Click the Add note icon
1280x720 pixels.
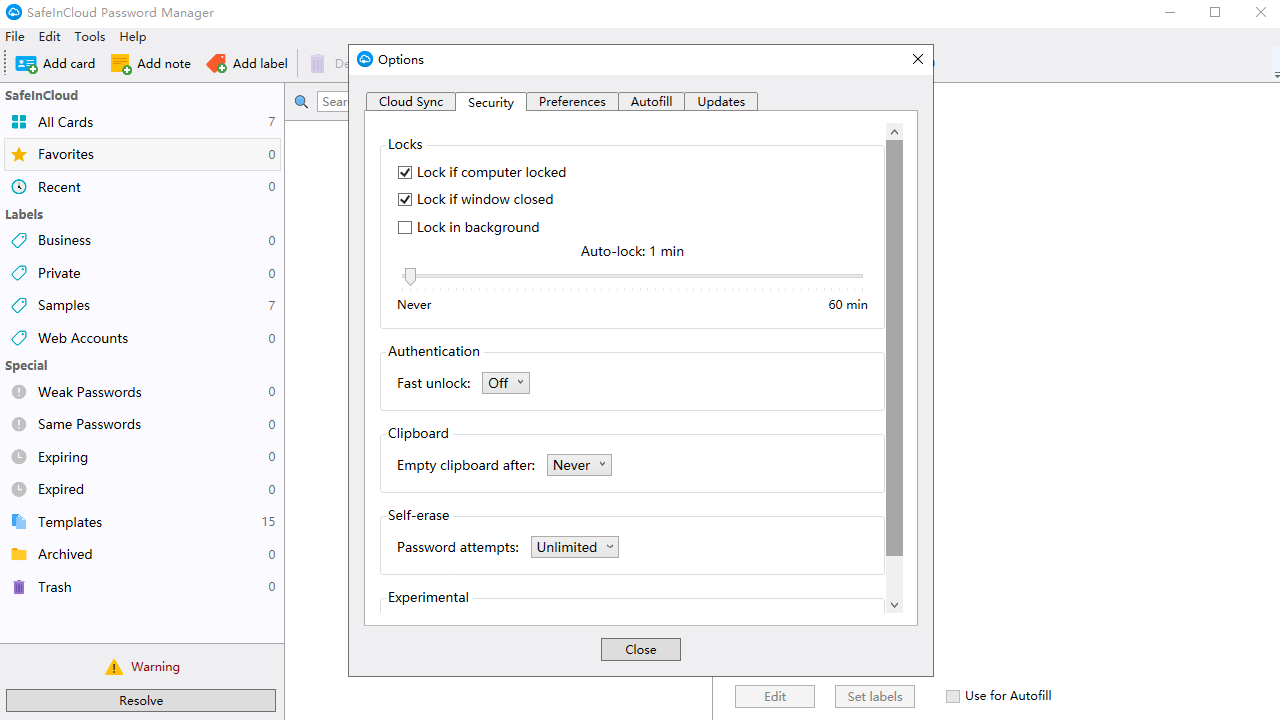coord(122,63)
